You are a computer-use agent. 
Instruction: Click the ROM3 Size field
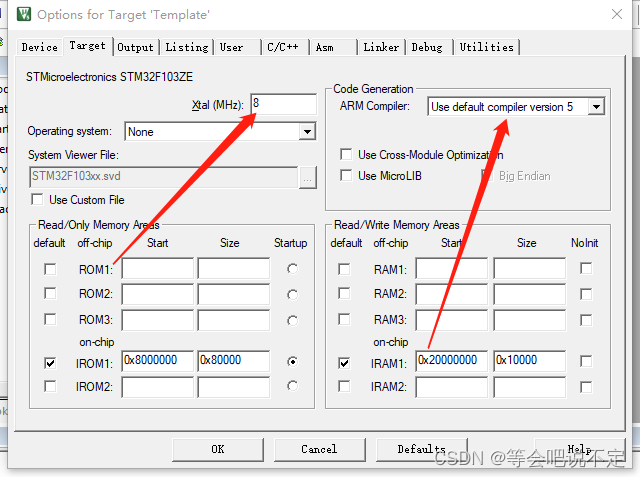pyautogui.click(x=234, y=319)
